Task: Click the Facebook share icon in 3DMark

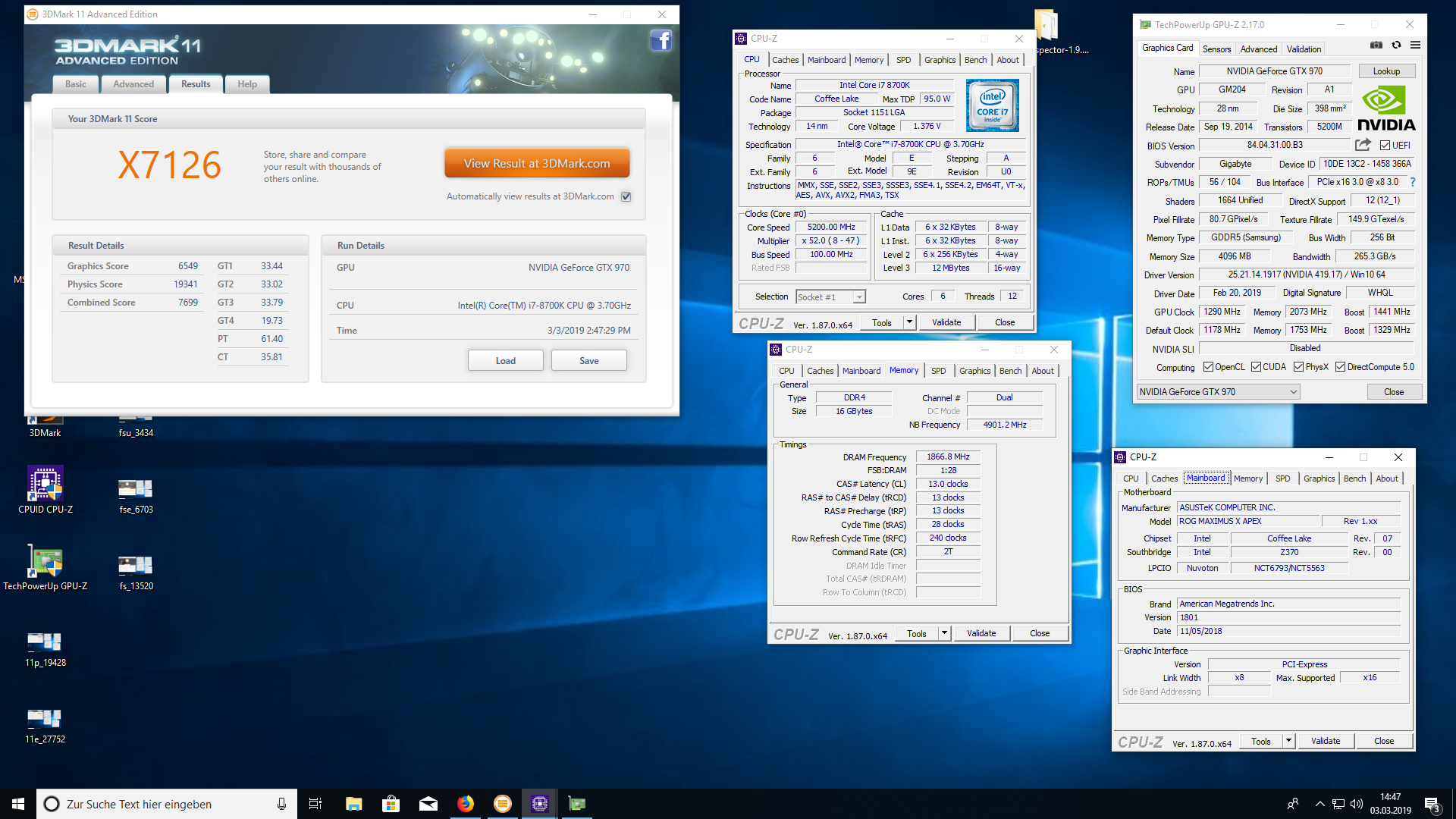Action: 661,40
